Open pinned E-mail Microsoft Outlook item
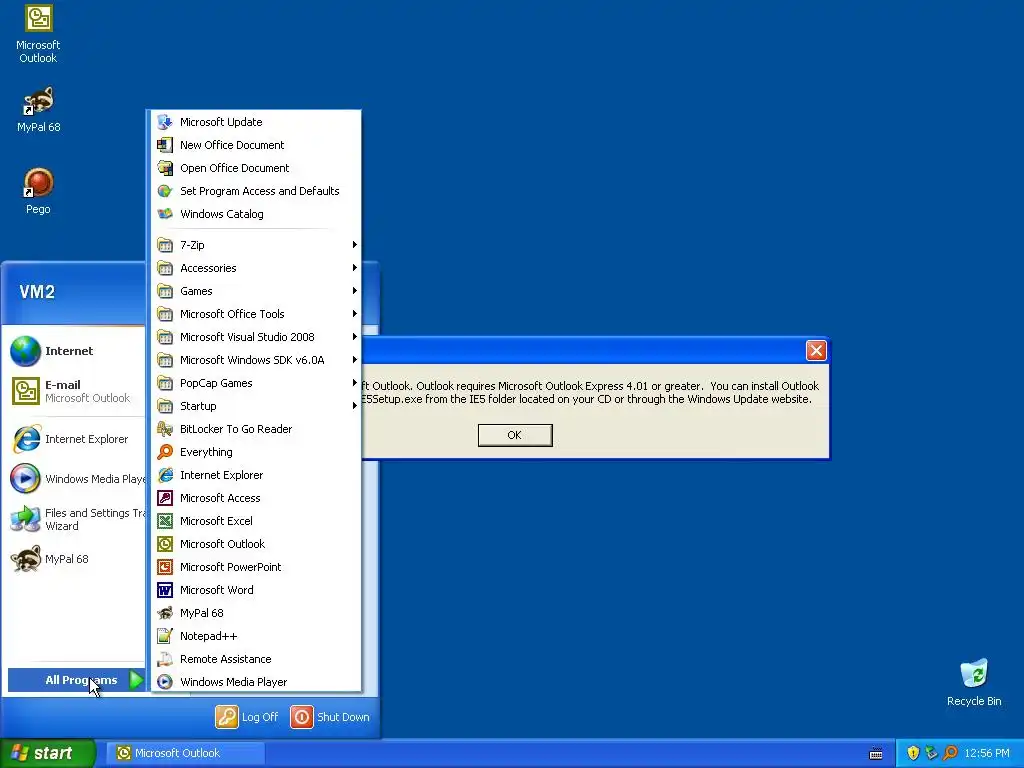The height and width of the screenshot is (768, 1024). tap(76, 391)
